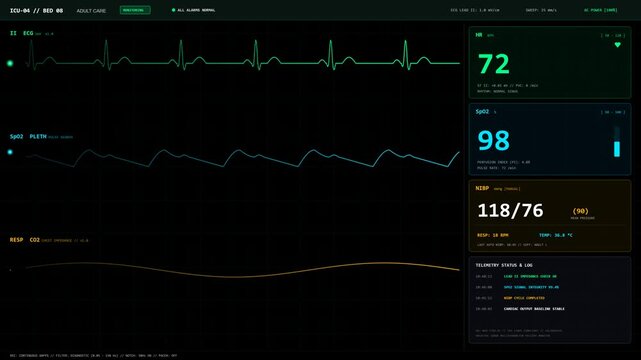Click the PULSE RATE readout in SpO2 panel
641x360 pixels.
tap(496, 168)
